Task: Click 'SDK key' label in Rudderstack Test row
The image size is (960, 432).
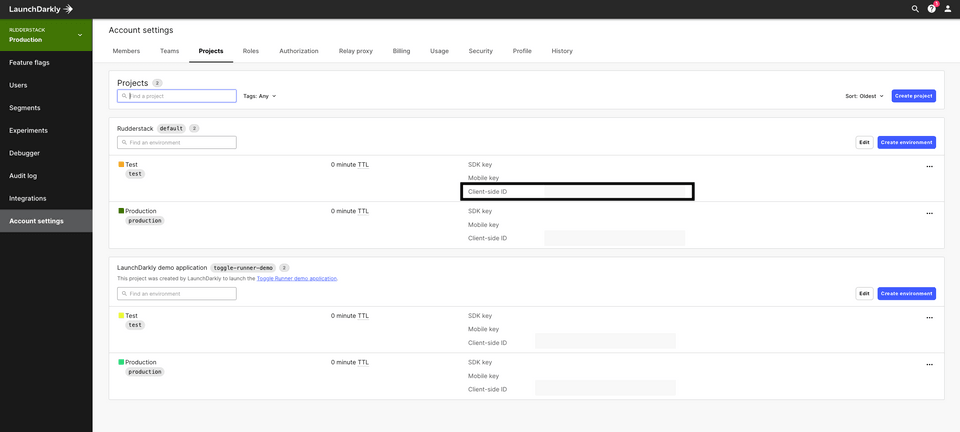Action: click(480, 165)
